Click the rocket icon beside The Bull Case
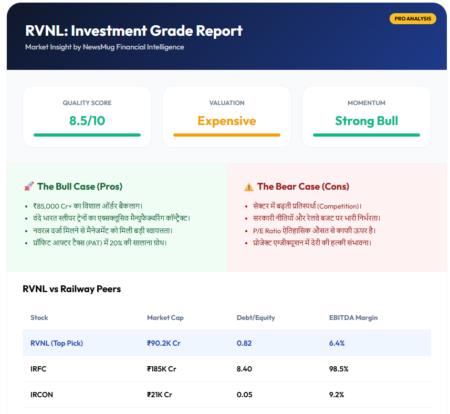450x414 pixels. (x=29, y=186)
